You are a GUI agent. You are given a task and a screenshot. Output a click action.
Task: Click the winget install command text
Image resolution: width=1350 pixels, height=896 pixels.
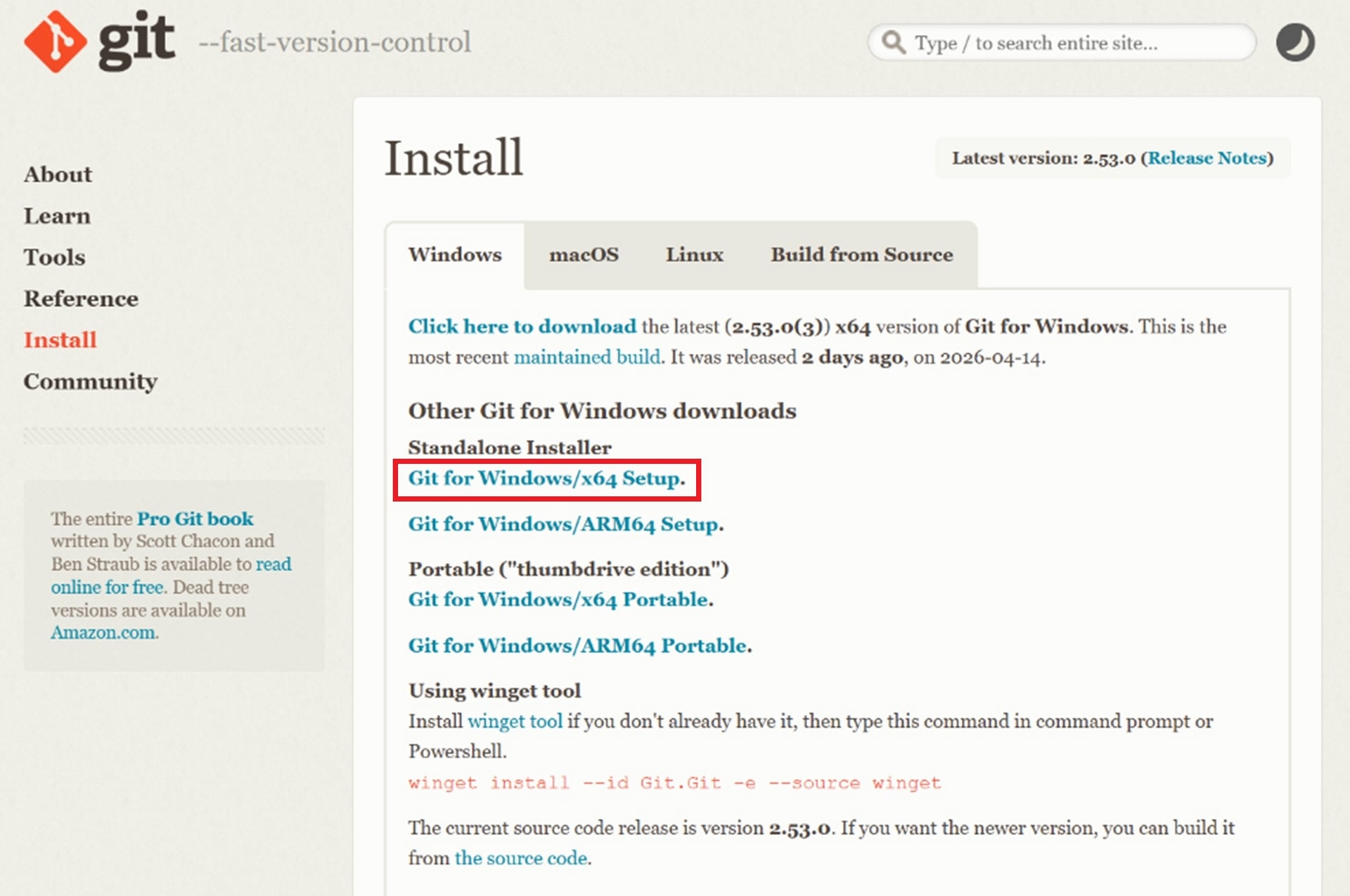[x=674, y=783]
